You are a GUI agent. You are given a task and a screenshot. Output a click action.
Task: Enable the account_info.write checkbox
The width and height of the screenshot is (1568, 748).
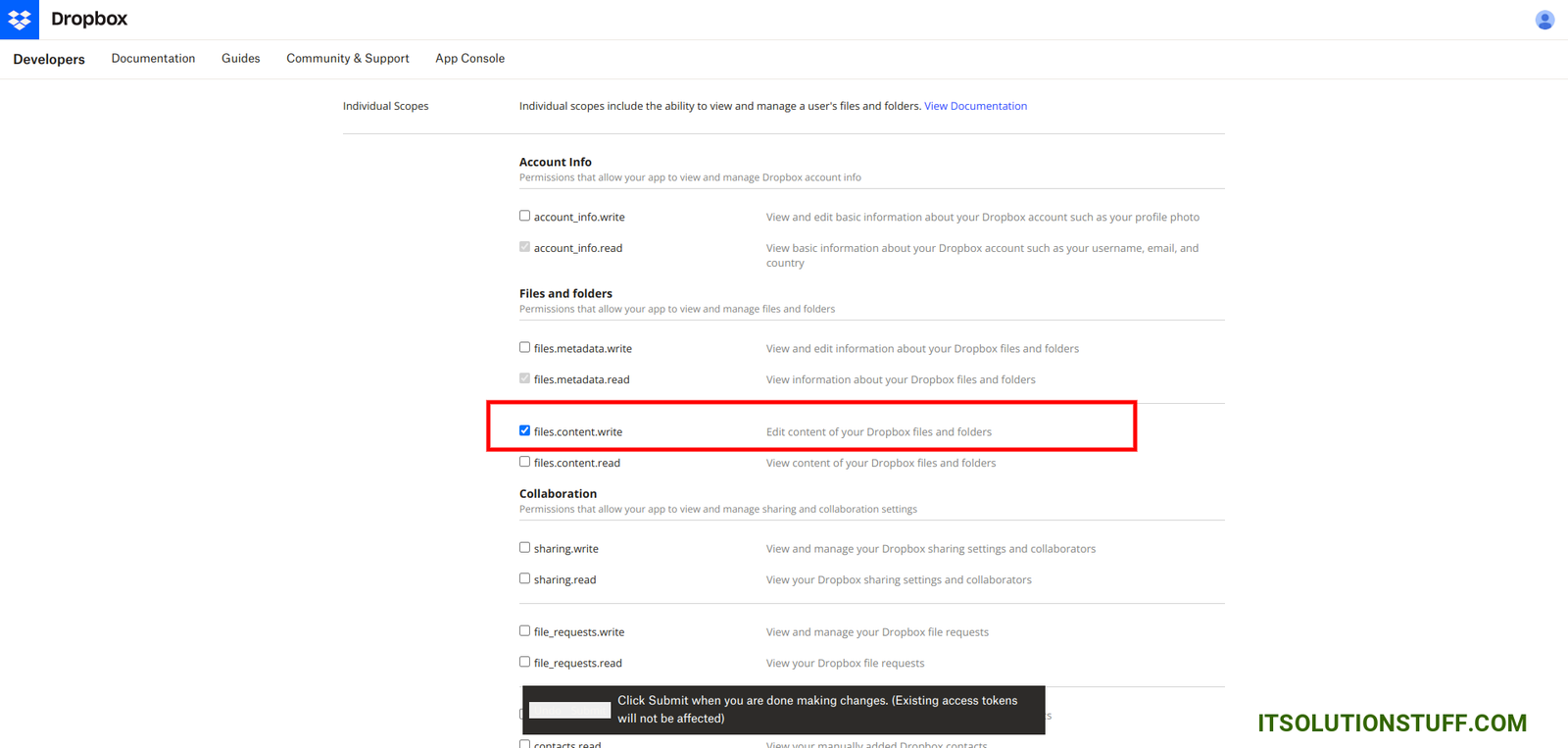click(525, 216)
